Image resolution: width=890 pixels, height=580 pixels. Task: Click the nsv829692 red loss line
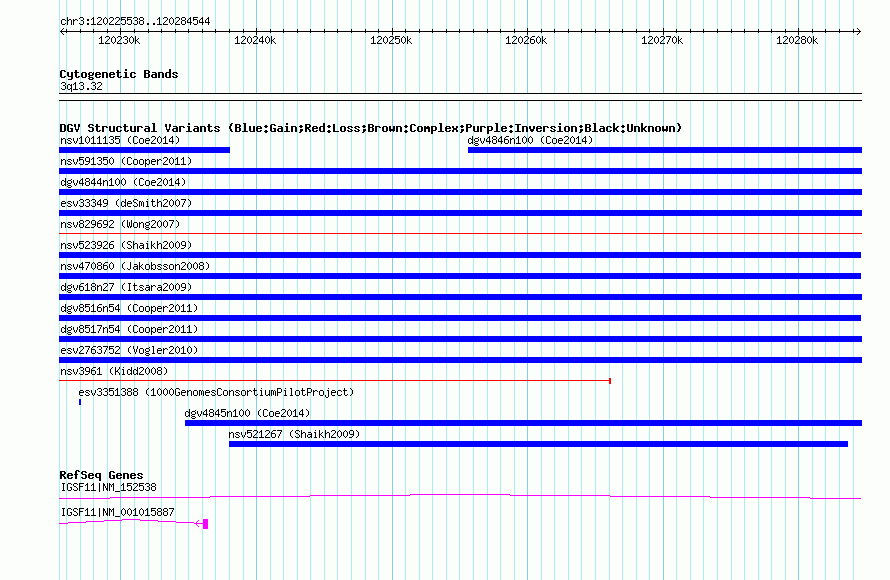click(x=460, y=233)
